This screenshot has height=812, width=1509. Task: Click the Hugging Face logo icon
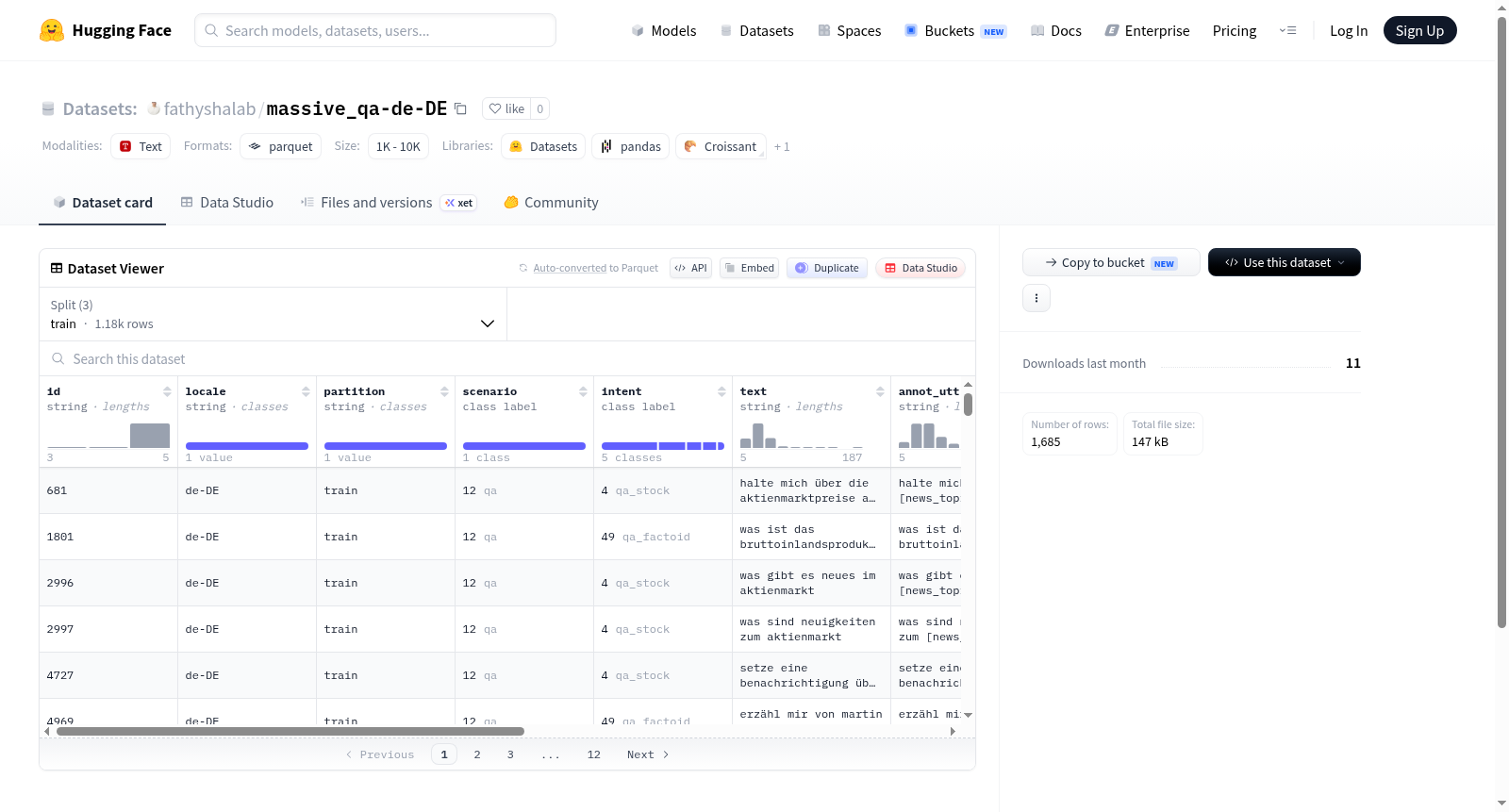click(52, 30)
